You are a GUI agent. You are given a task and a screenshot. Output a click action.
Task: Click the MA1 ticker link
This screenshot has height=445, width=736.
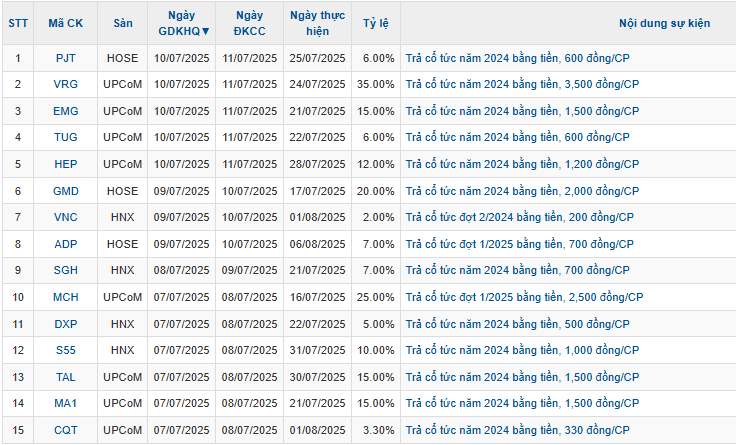[x=66, y=403]
